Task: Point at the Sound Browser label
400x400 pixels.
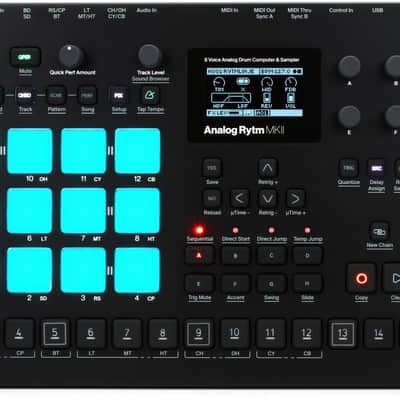Action: 150,79
